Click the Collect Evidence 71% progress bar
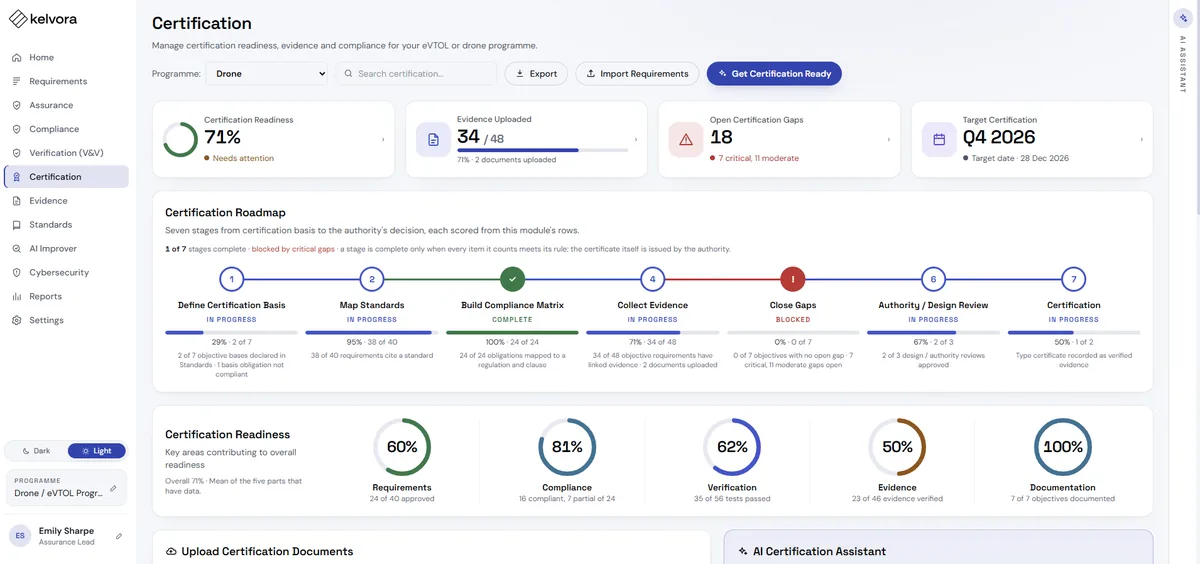Viewport: 1200px width, 564px height. pyautogui.click(x=652, y=332)
